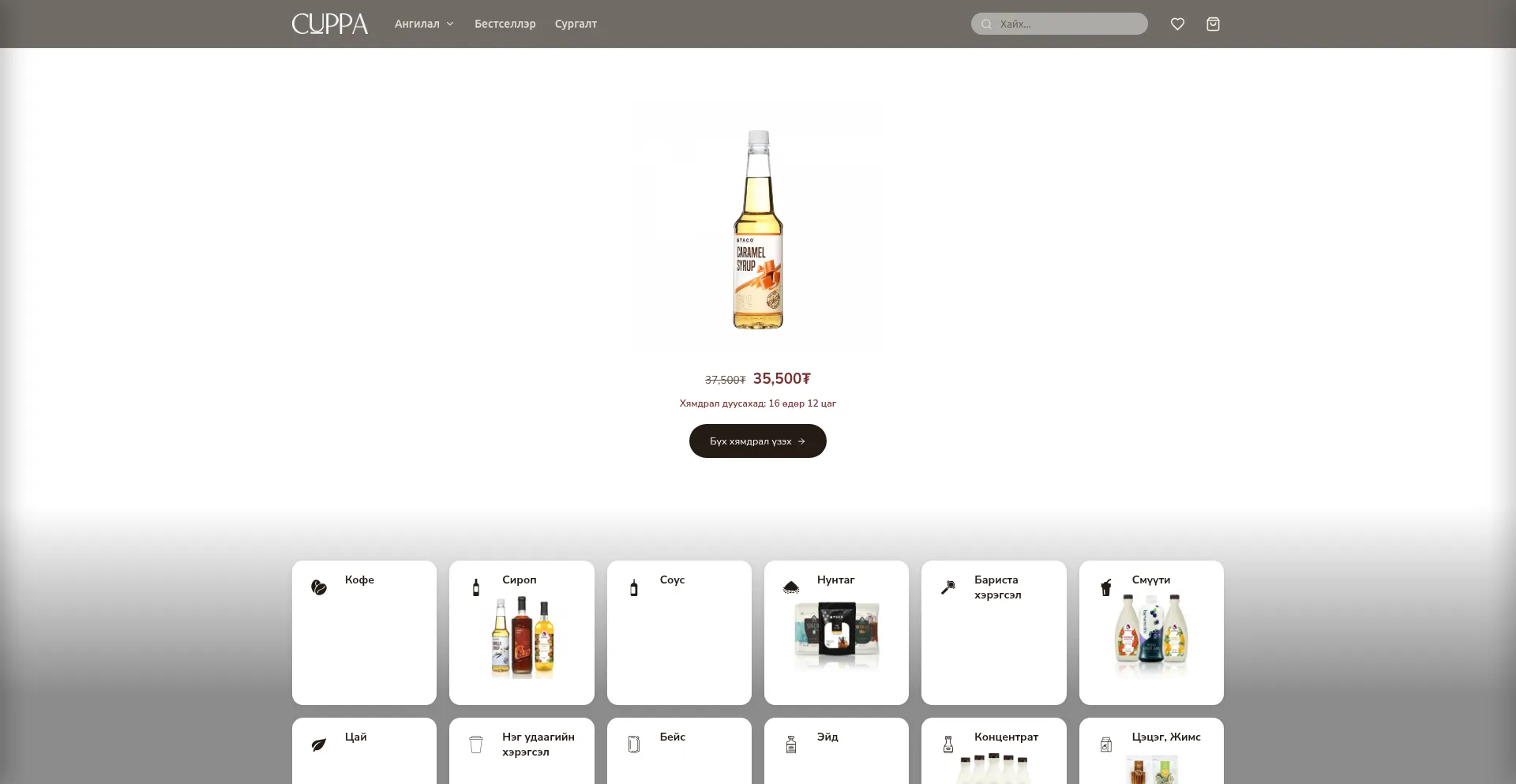Click the smoothie bottles thumbnail in Смүүти card
Image resolution: width=1516 pixels, height=784 pixels.
pos(1151,636)
